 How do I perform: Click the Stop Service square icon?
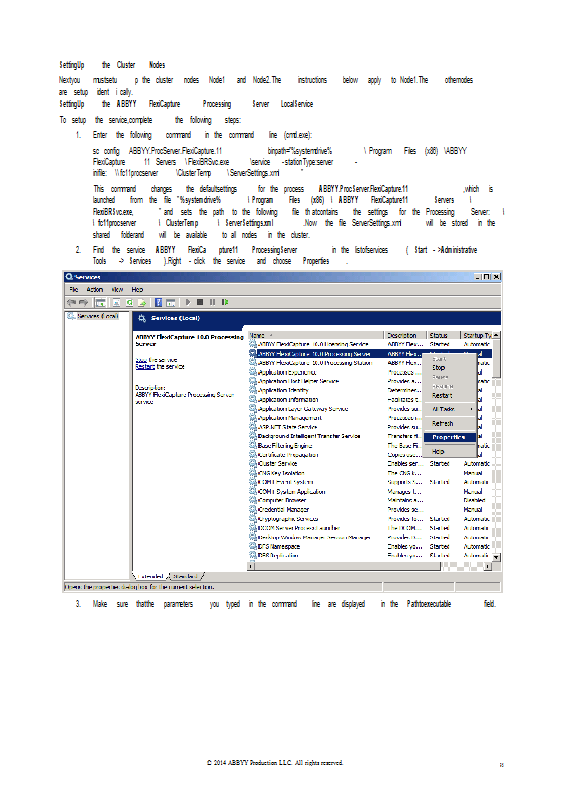click(200, 302)
